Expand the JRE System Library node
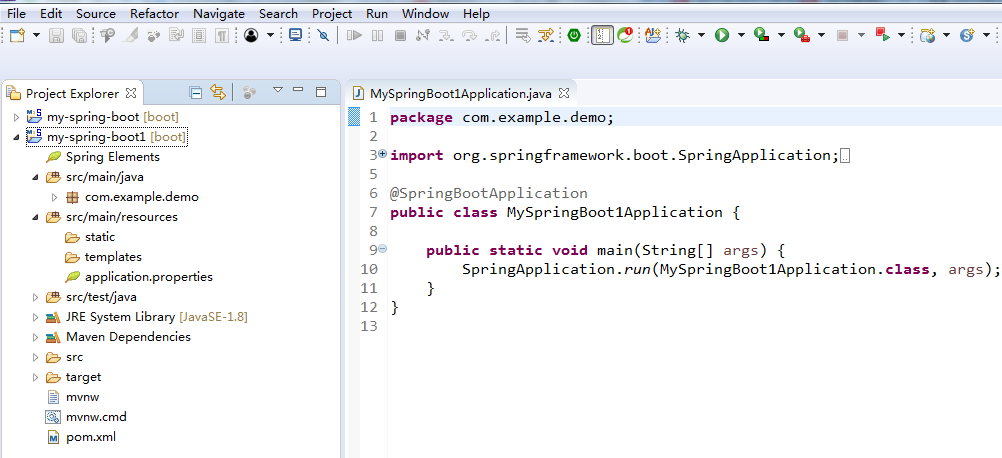Viewport: 1002px width, 458px height. (x=36, y=317)
